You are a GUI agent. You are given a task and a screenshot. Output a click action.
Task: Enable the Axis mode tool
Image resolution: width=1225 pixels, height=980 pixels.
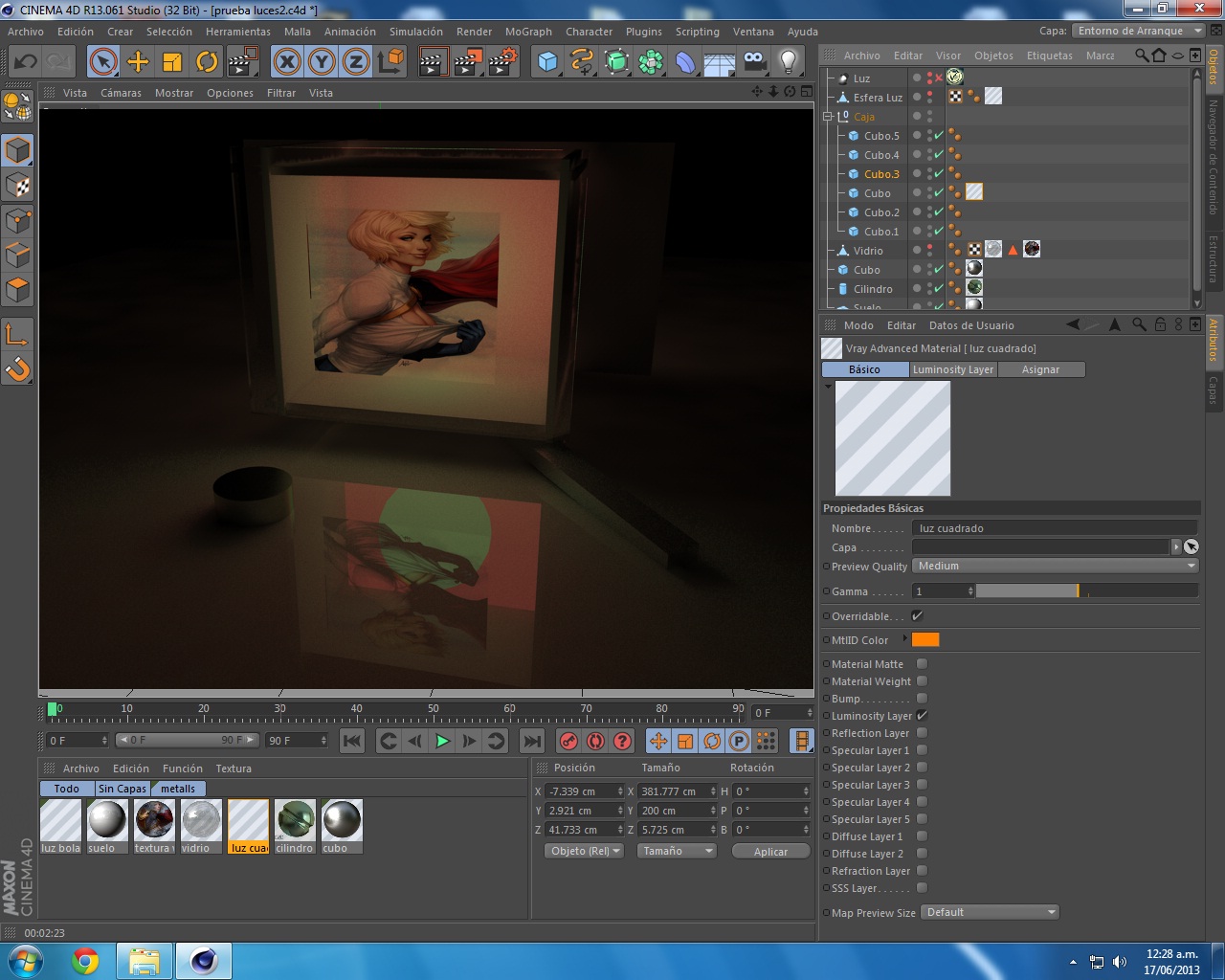pyautogui.click(x=18, y=335)
